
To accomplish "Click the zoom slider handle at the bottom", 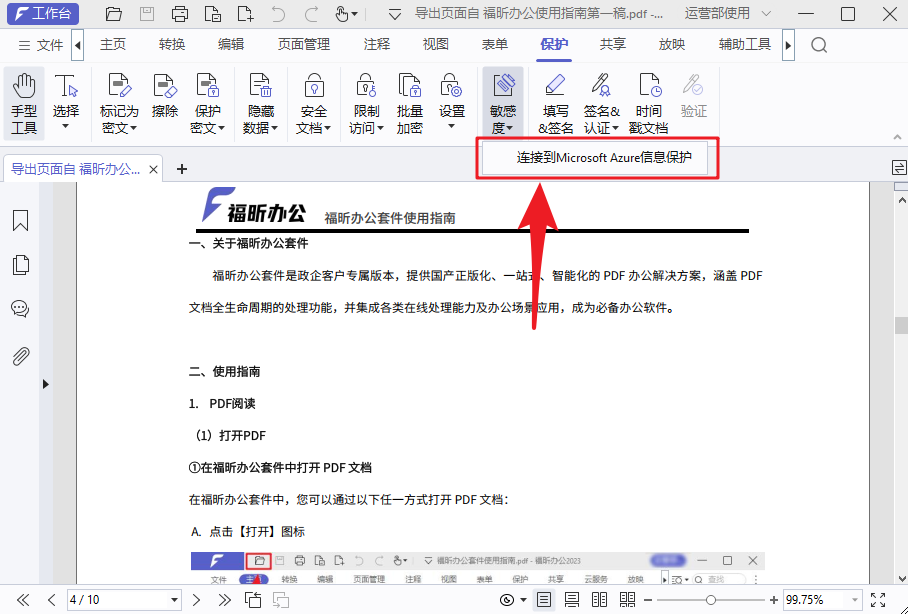I will point(711,599).
